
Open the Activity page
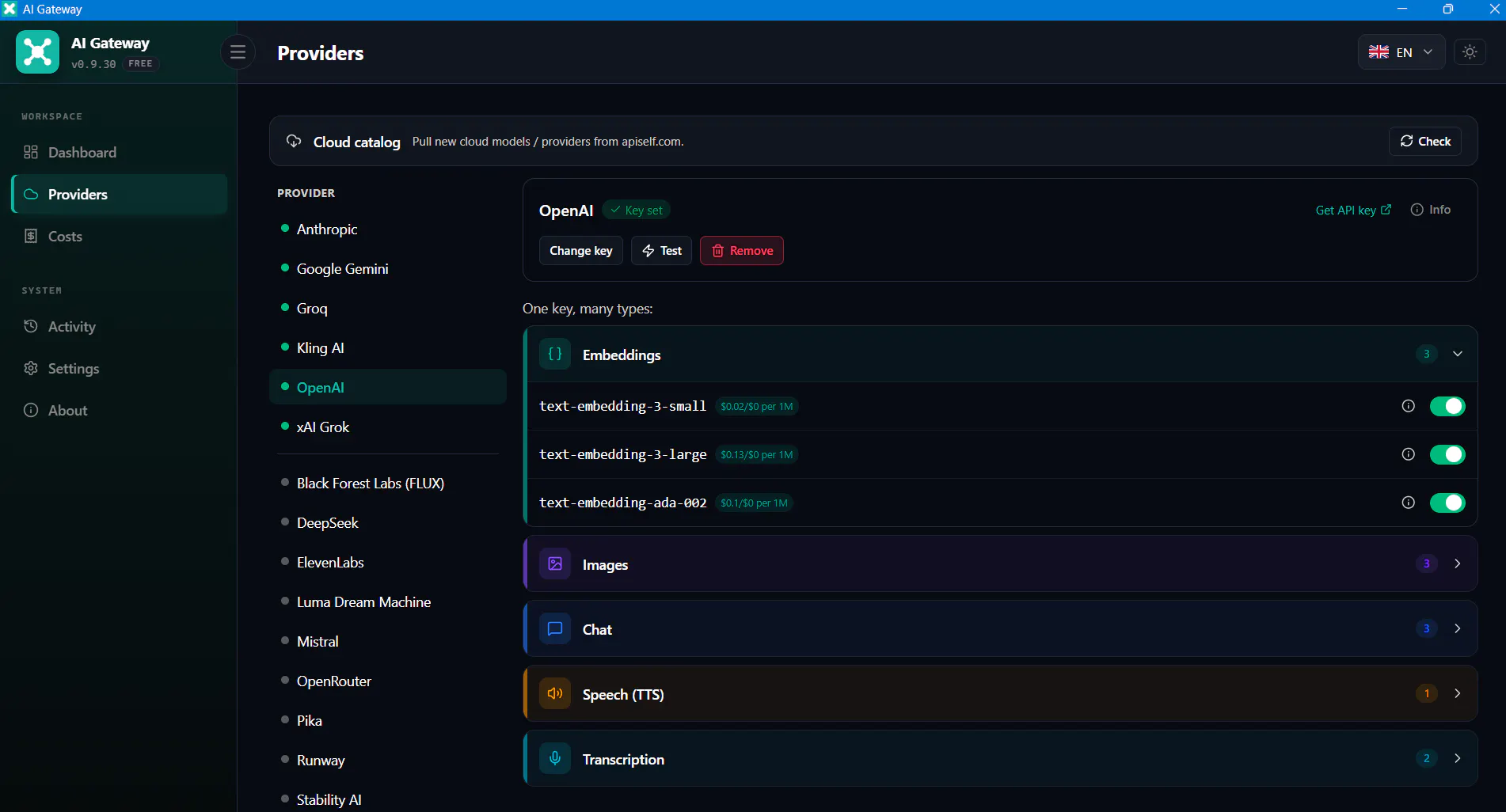[119, 326]
